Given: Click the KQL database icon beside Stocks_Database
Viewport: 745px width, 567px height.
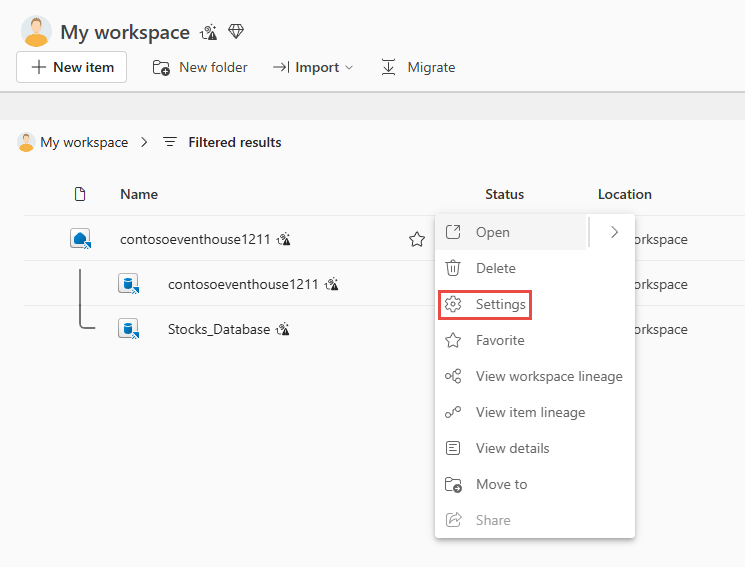Looking at the screenshot, I should coord(128,329).
